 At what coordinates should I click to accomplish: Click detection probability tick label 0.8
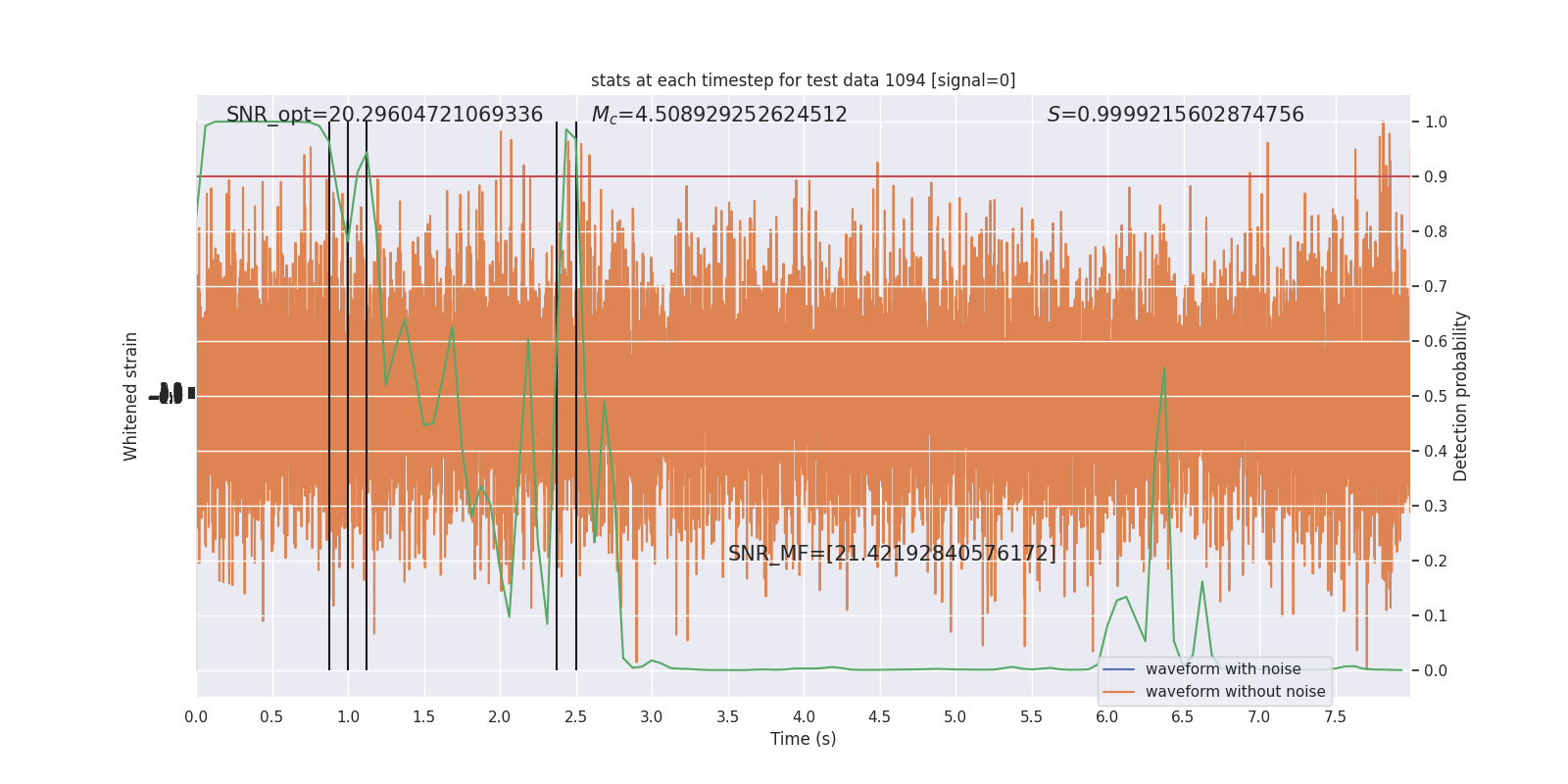1436,232
